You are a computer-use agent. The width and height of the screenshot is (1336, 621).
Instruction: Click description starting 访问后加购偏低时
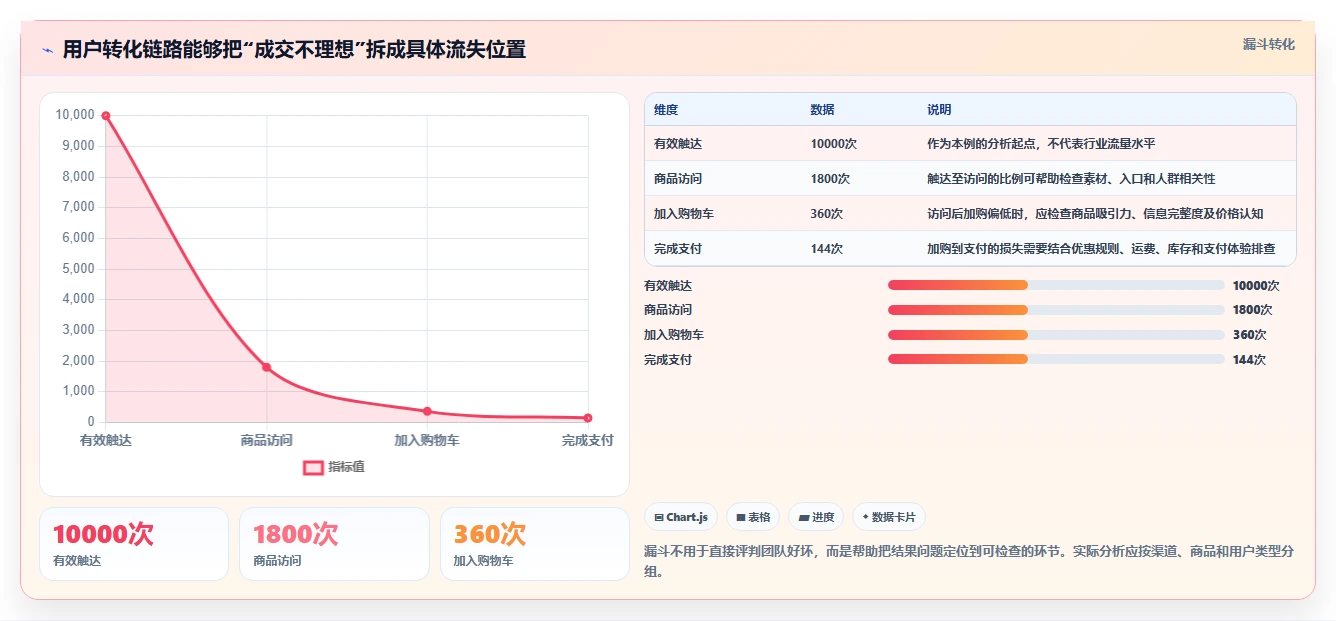tap(1095, 214)
